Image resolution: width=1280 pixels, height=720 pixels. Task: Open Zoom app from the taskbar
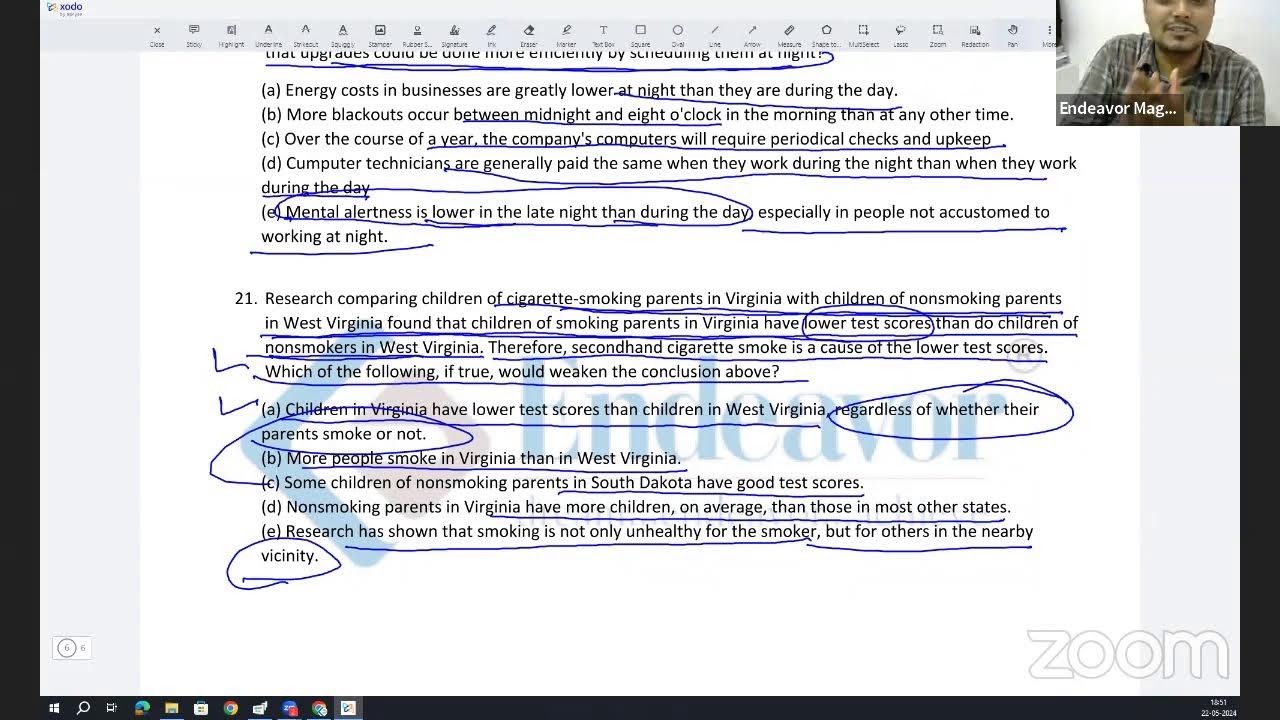pos(289,708)
